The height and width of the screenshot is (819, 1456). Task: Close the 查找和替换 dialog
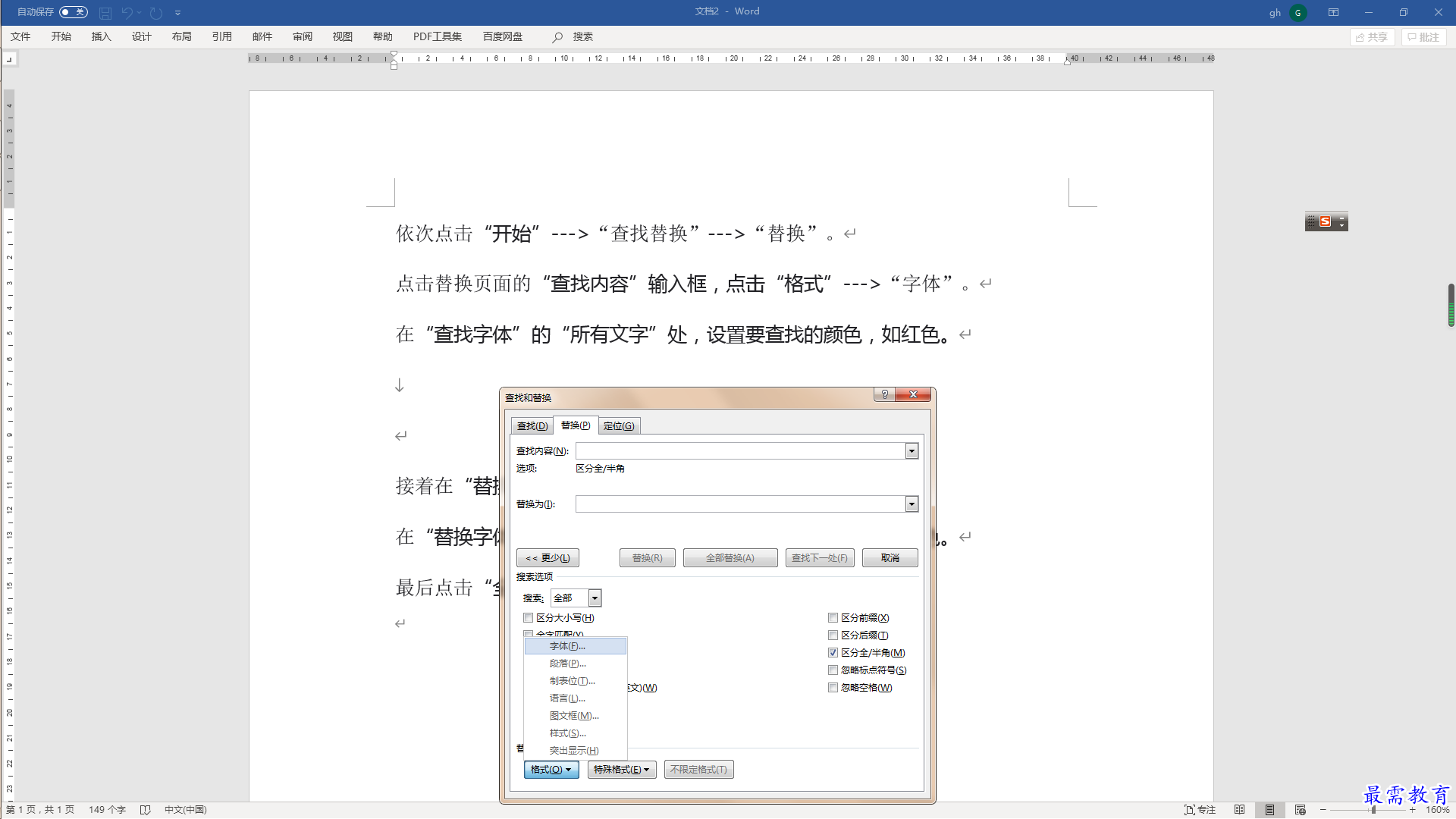[913, 394]
